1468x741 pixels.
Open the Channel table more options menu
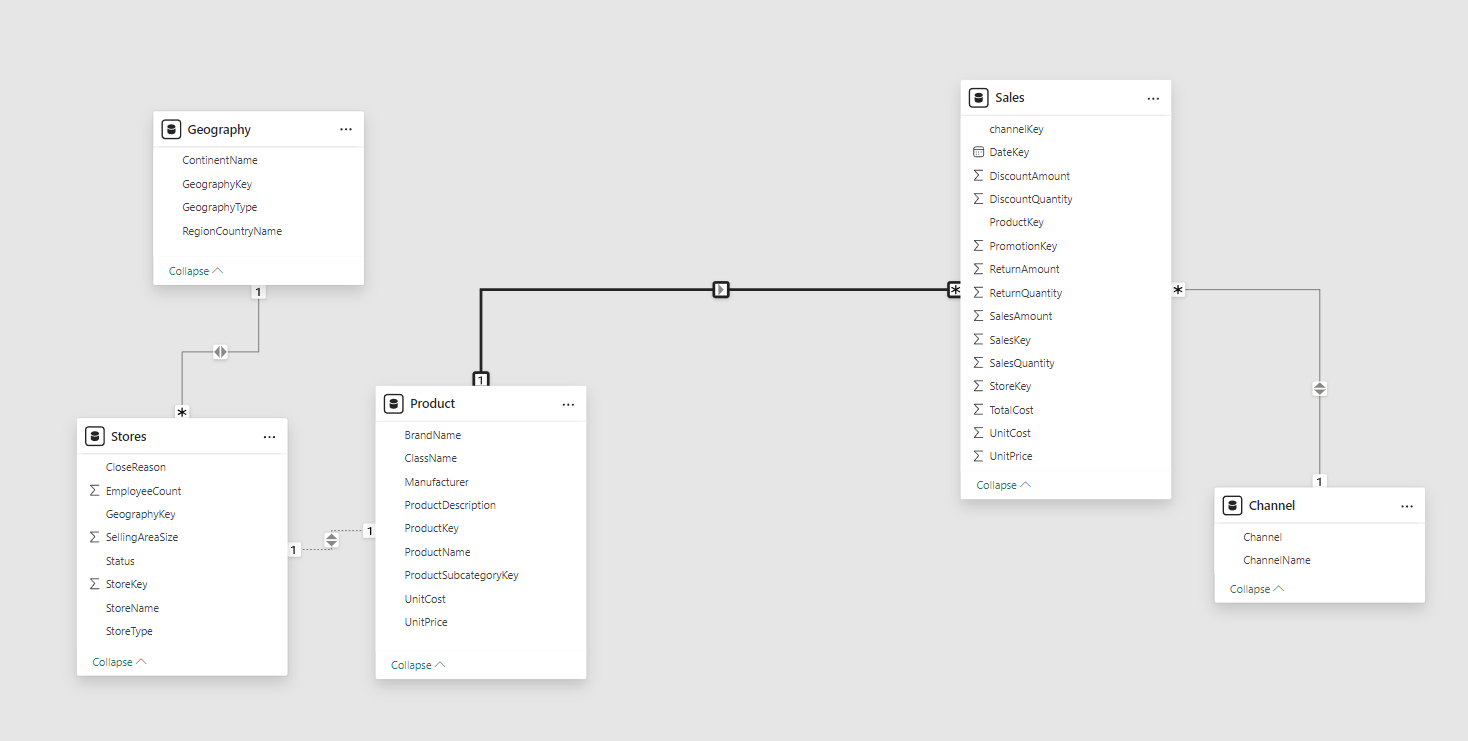tap(1405, 505)
